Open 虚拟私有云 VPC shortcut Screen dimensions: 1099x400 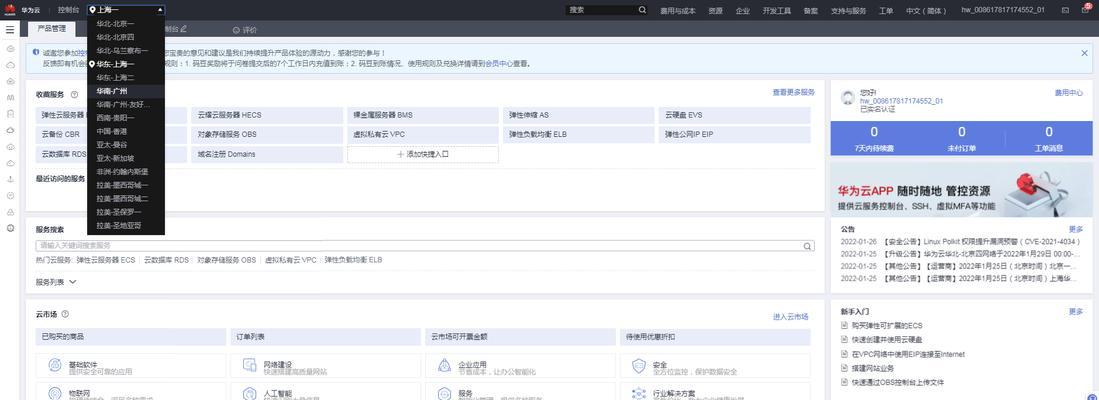click(x=423, y=135)
